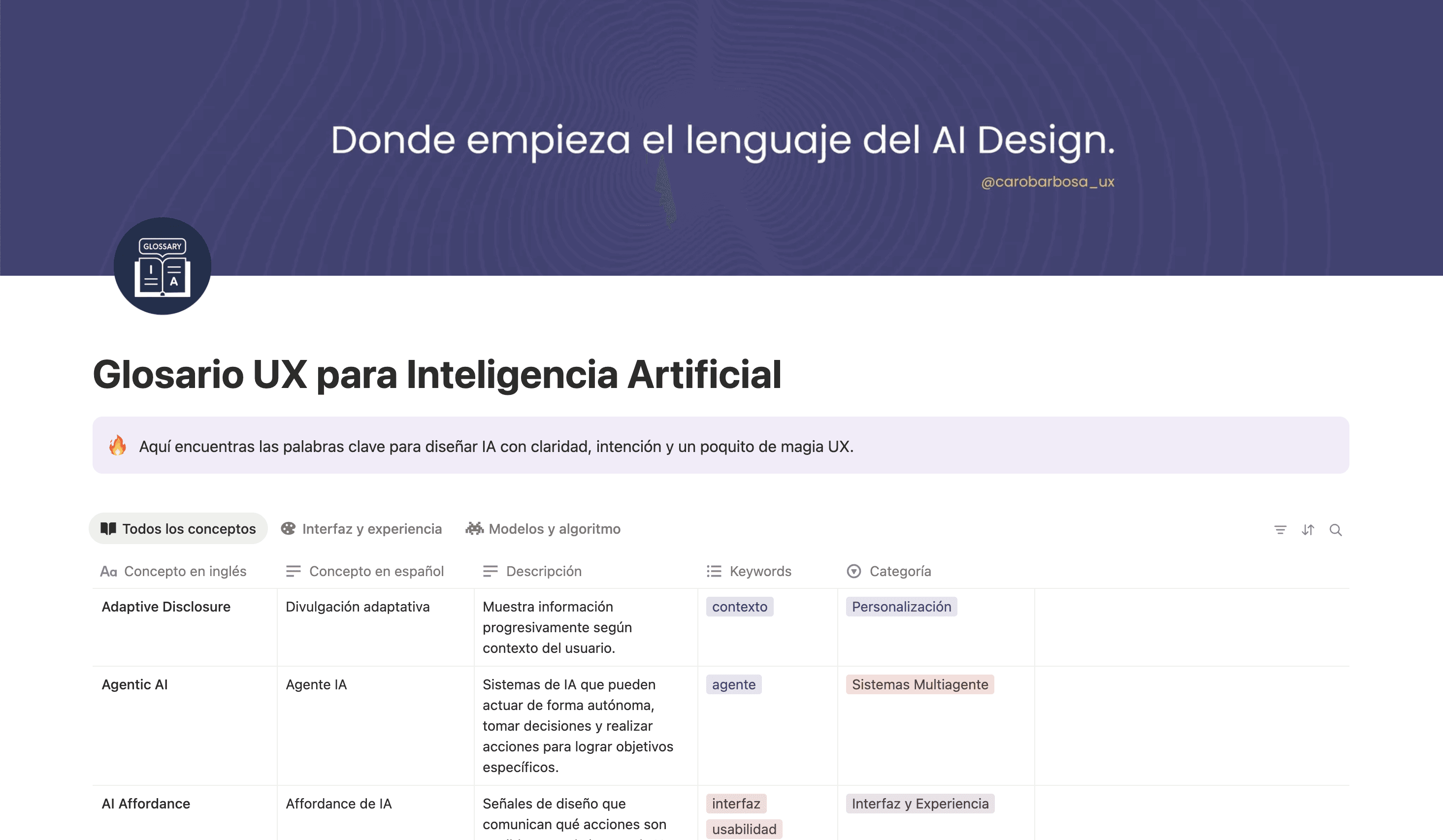Open database search with the magnifier icon
This screenshot has width=1443, height=840.
click(x=1335, y=530)
